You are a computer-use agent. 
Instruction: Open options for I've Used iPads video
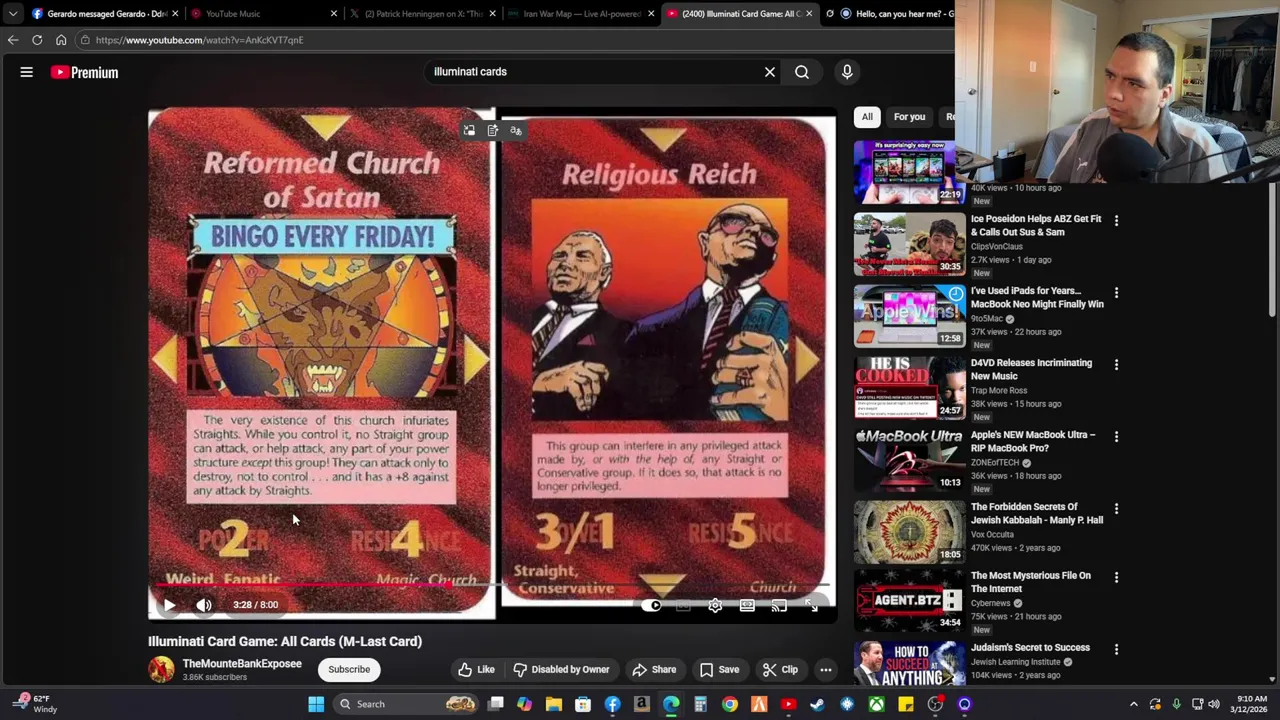(x=1116, y=292)
